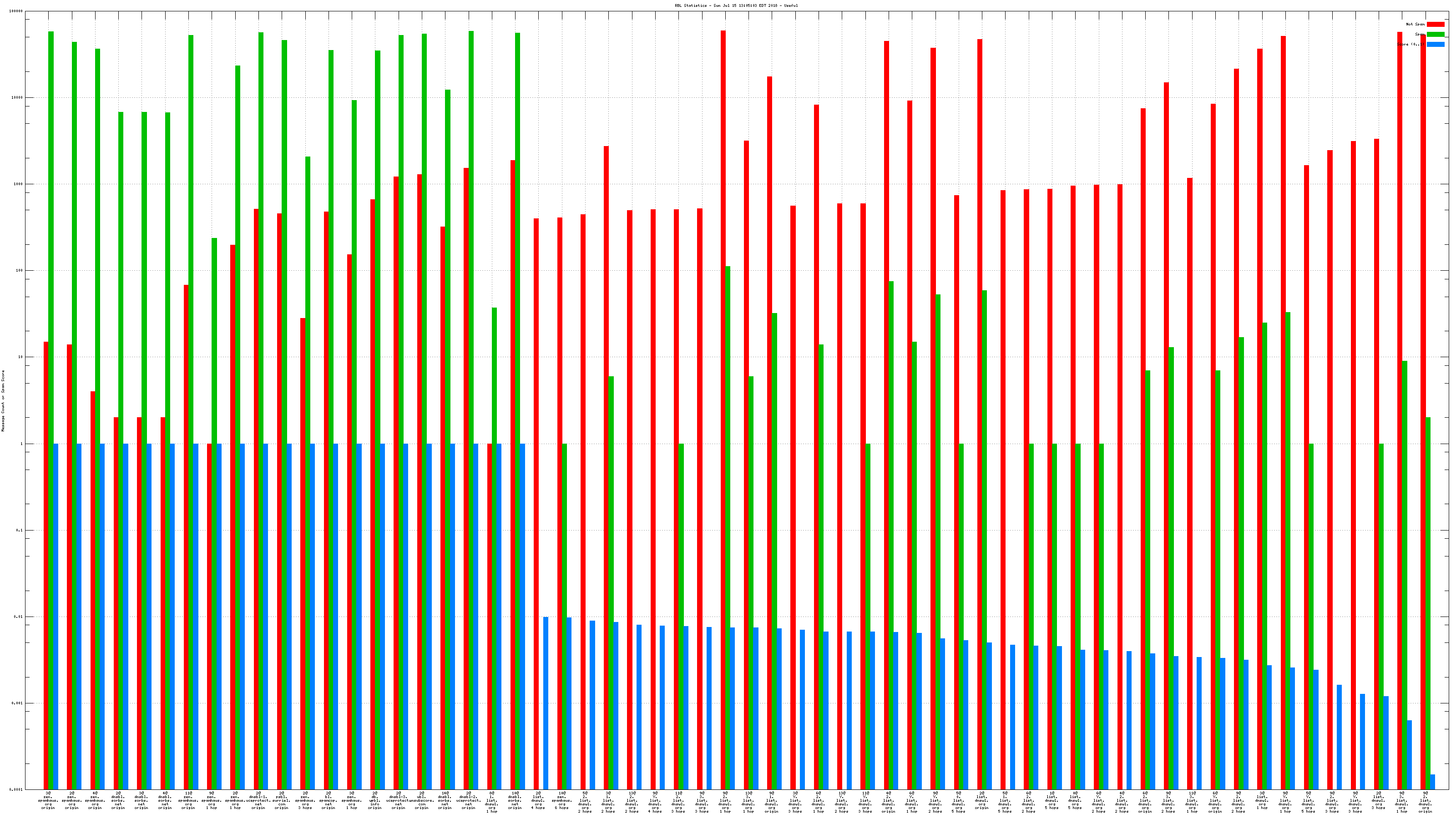This screenshot has width=1456, height=819.
Task: Click the dnsbl-3.uceprotect.net origin label
Action: 399,800
